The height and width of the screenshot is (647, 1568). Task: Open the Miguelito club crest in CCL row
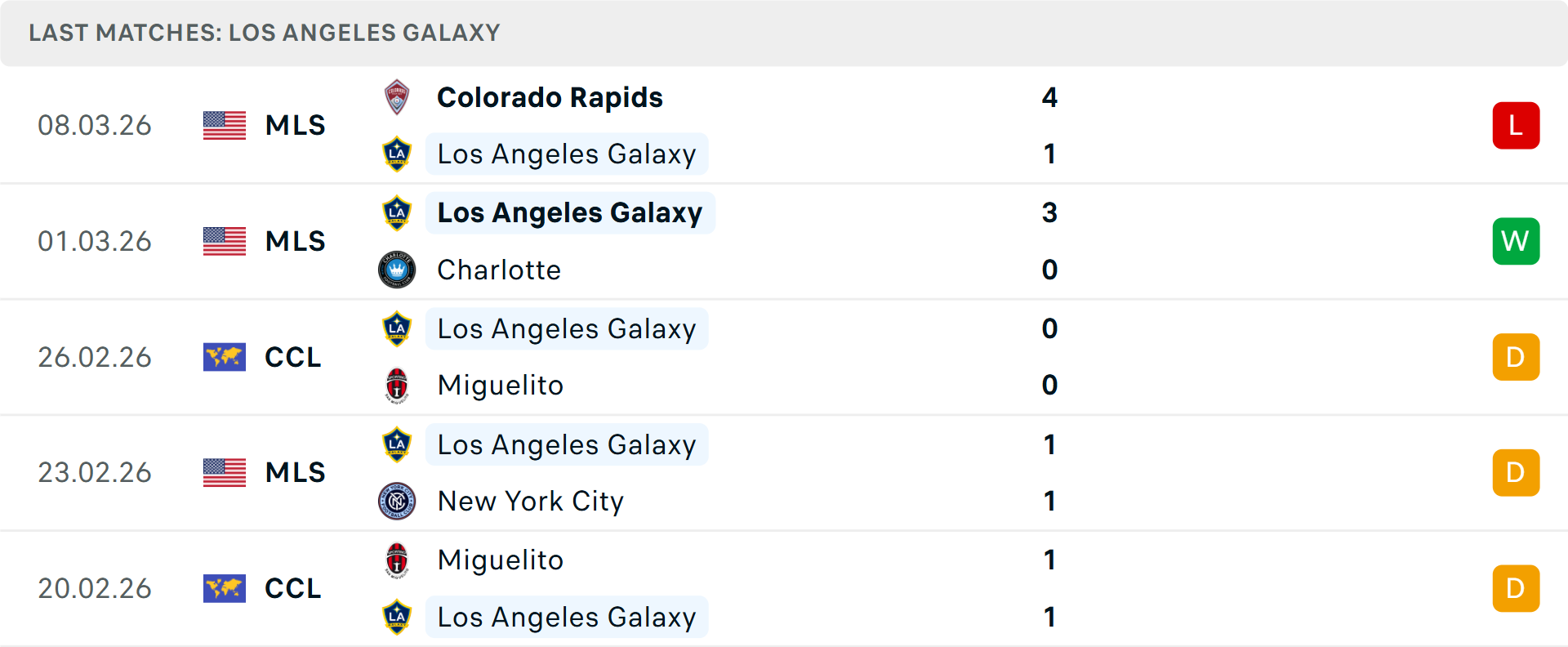(398, 385)
